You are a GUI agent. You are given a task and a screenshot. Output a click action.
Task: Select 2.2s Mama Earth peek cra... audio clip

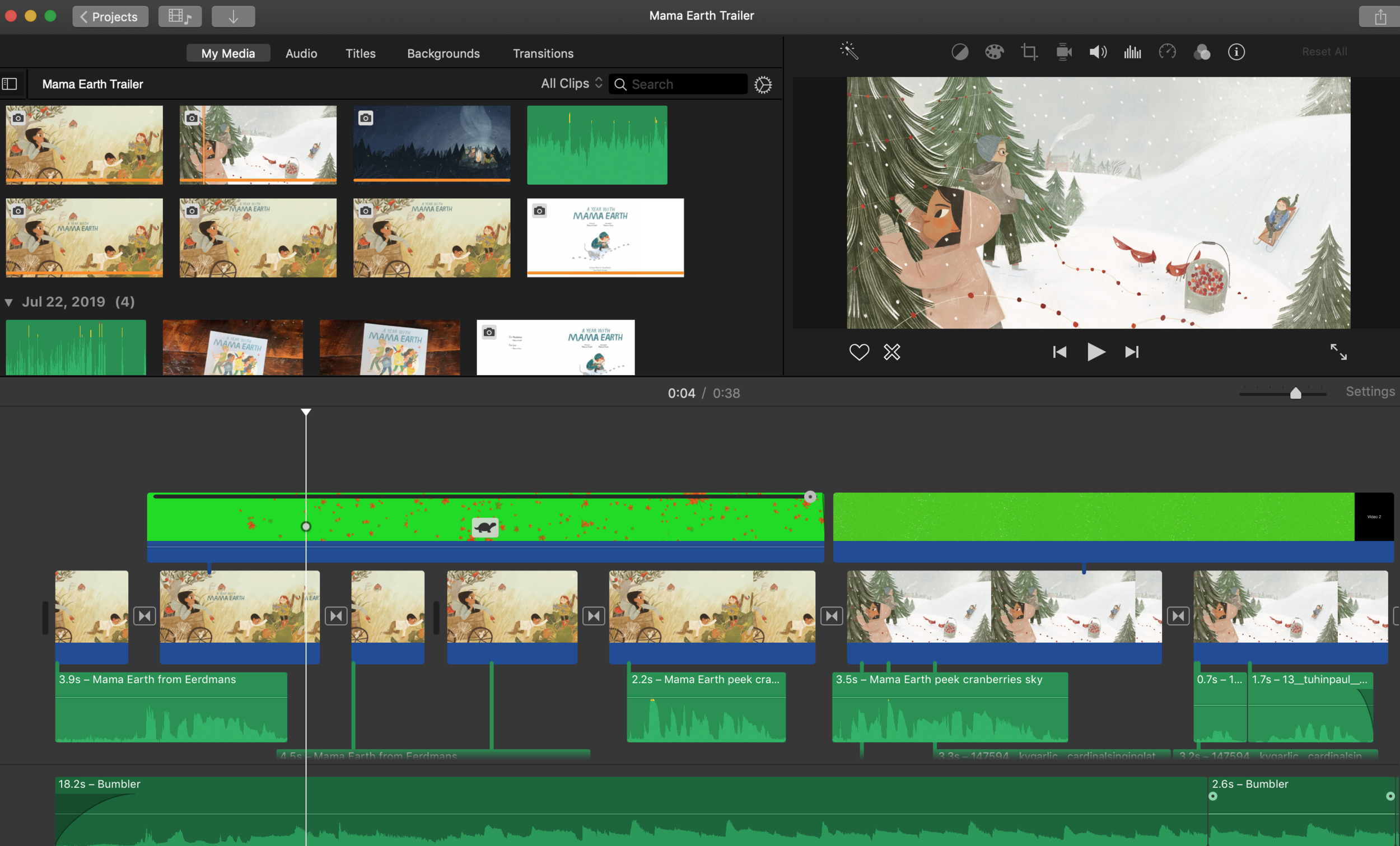(x=706, y=707)
